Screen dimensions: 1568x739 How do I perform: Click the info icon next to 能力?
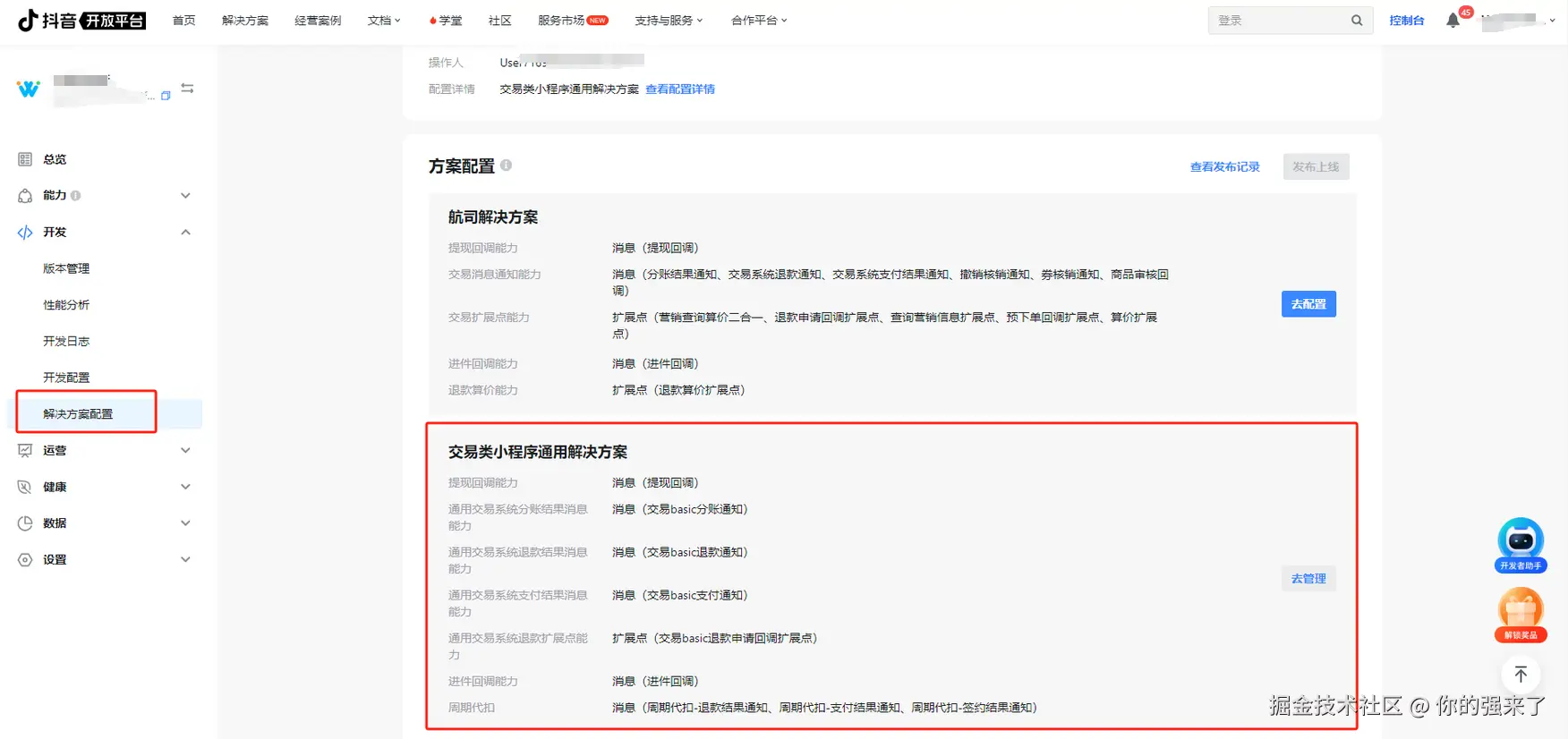click(76, 195)
